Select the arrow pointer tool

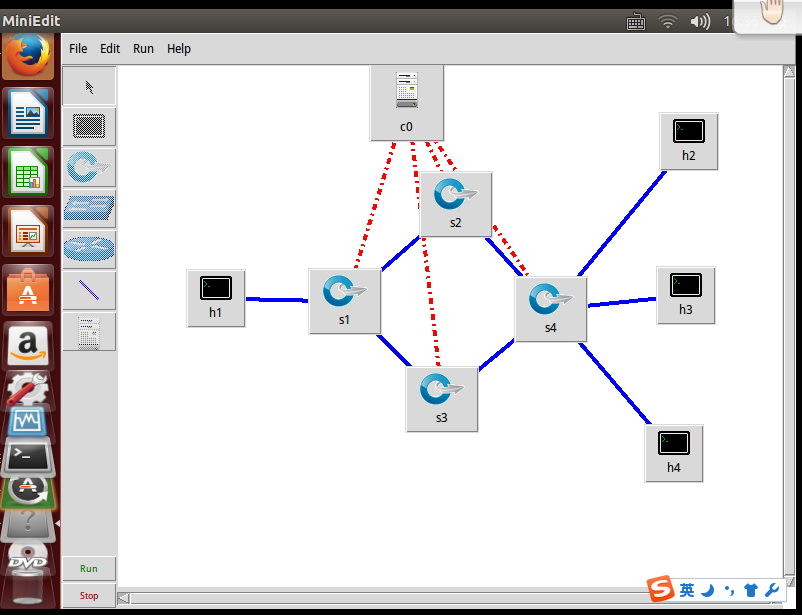(89, 86)
